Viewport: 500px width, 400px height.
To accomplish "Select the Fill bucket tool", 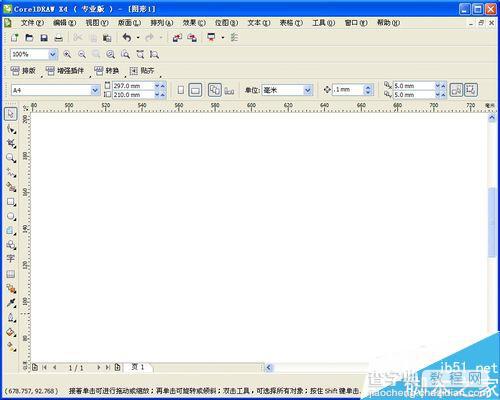I will point(11,332).
